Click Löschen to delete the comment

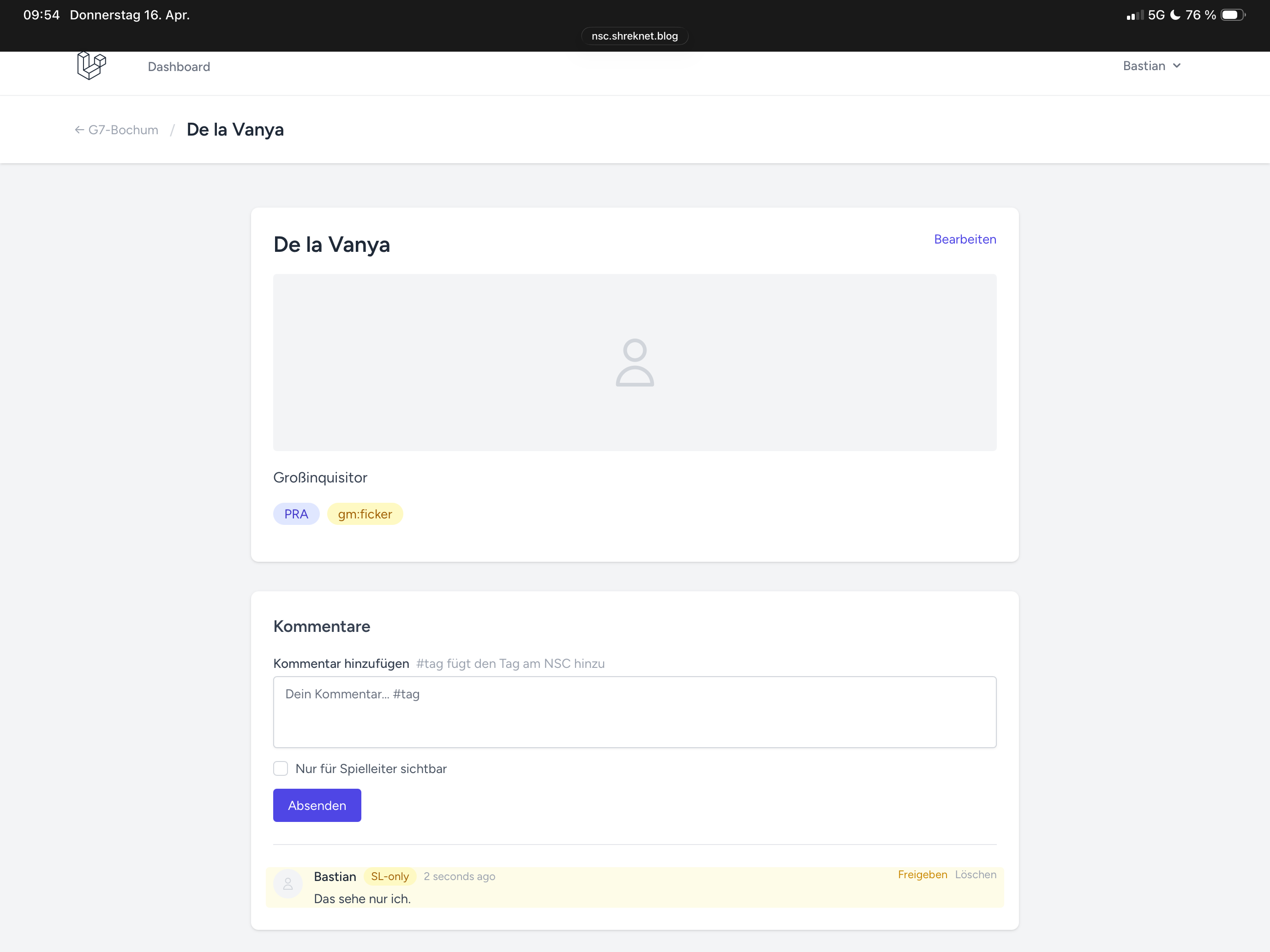coord(976,875)
